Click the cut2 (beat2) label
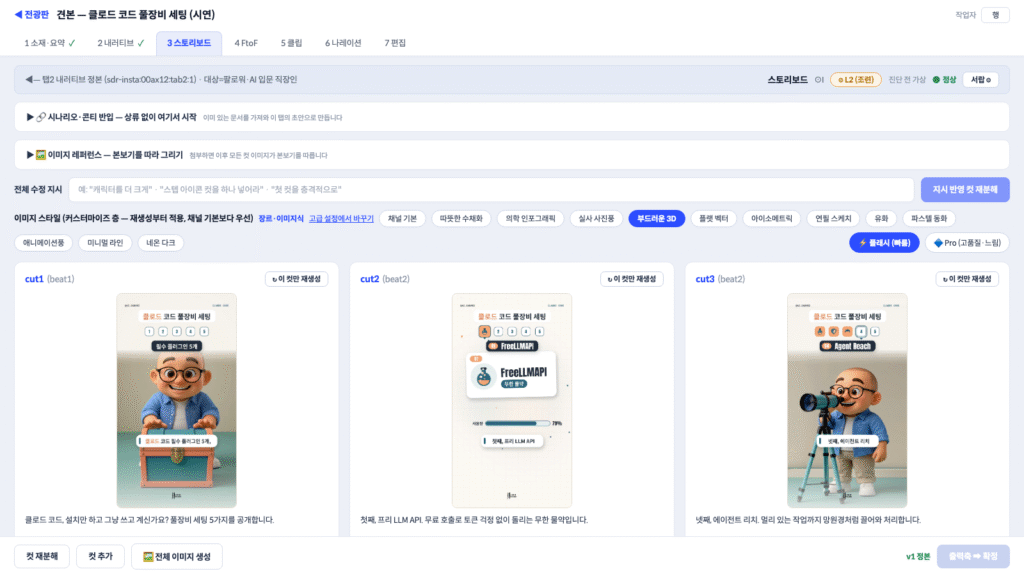This screenshot has width=1024, height=576. pos(385,279)
